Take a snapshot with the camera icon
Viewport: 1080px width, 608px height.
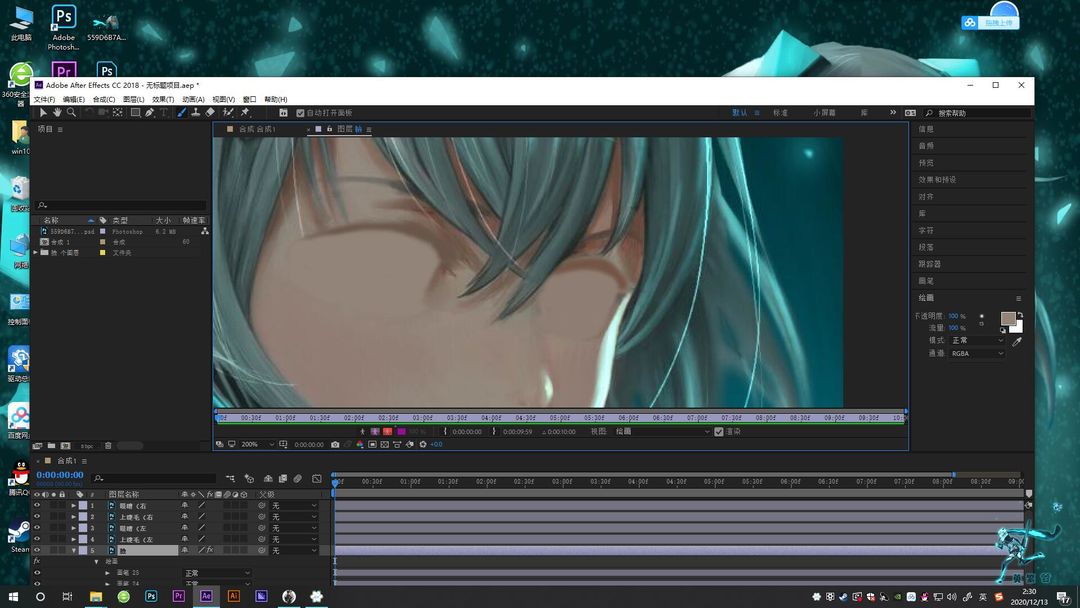pos(335,445)
